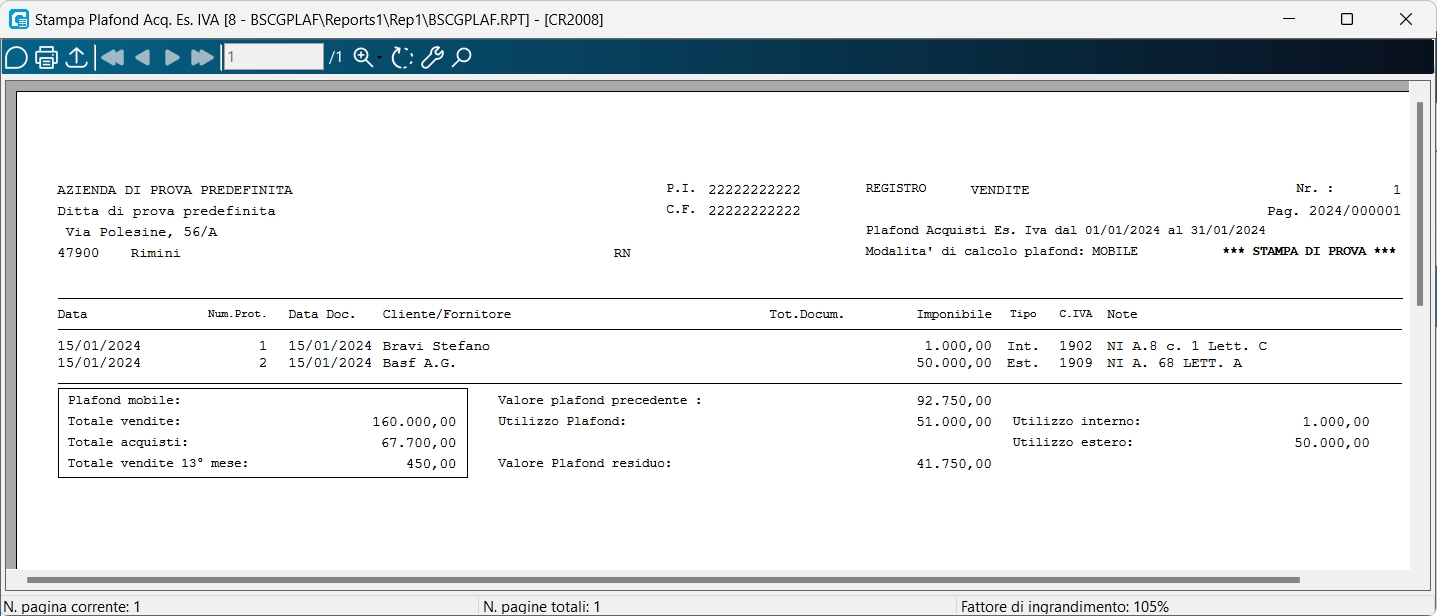Click the 'N. pagina corrente: 1' status entry
The height and width of the screenshot is (616, 1437).
pyautogui.click(x=72, y=606)
